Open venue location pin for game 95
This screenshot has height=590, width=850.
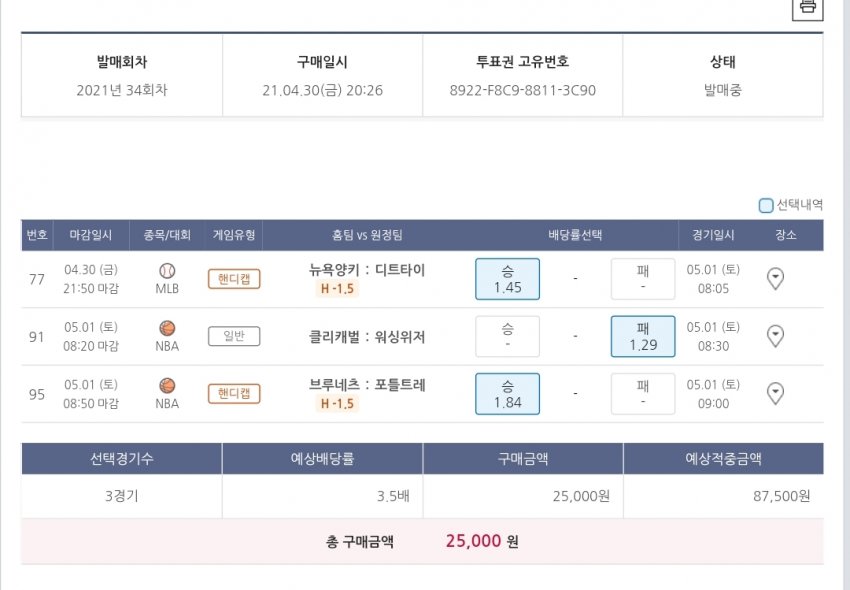775,393
